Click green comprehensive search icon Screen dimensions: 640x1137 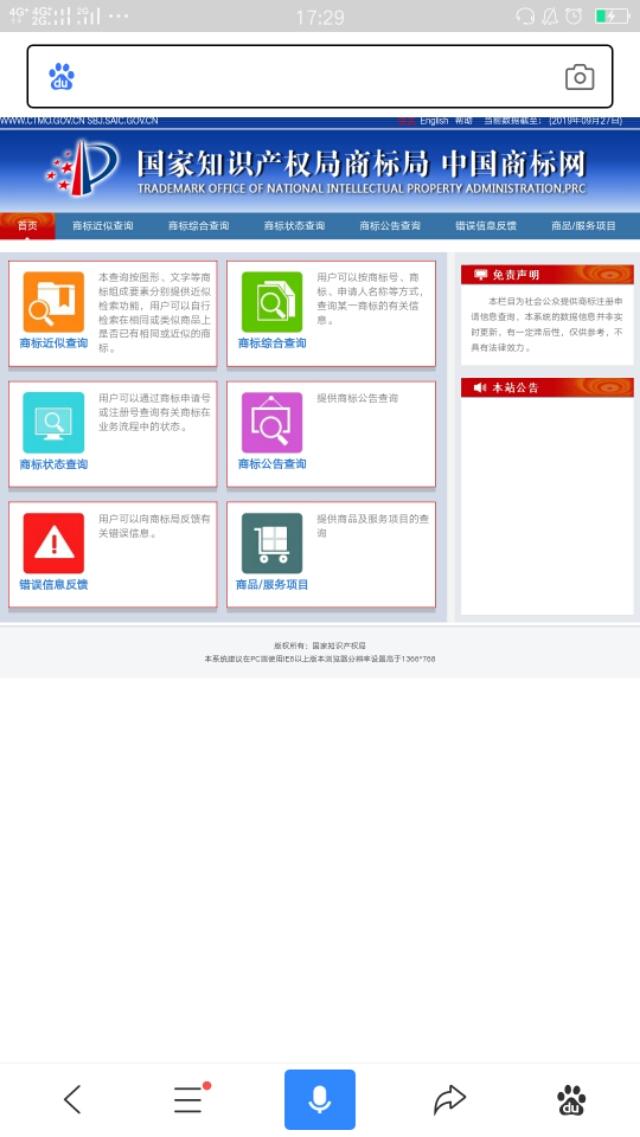click(x=272, y=302)
